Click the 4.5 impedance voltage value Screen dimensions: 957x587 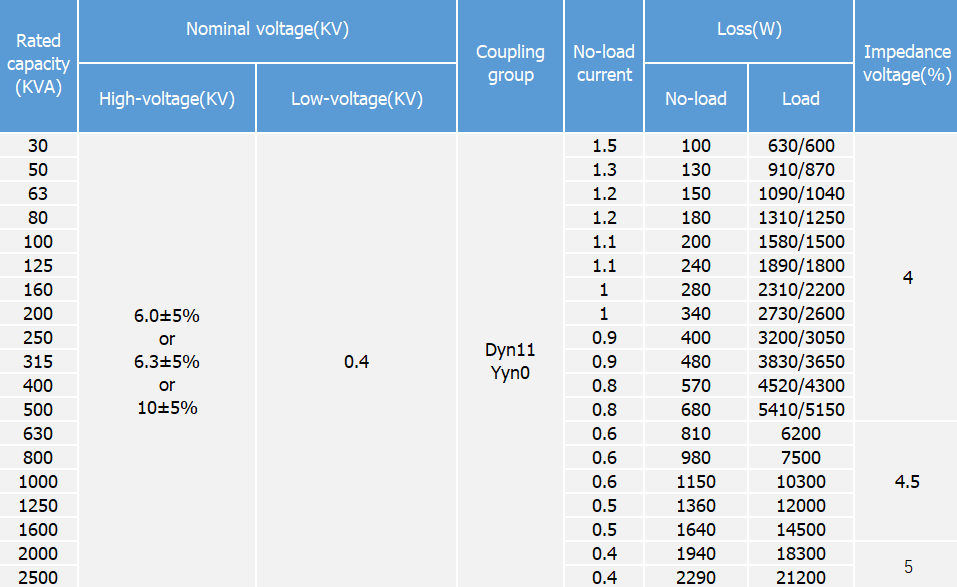(x=907, y=481)
